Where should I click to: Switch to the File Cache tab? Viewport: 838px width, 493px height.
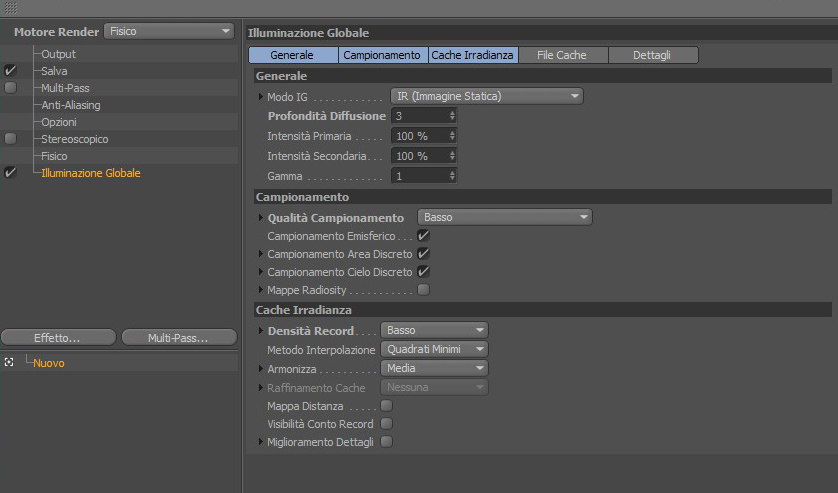[x=561, y=55]
